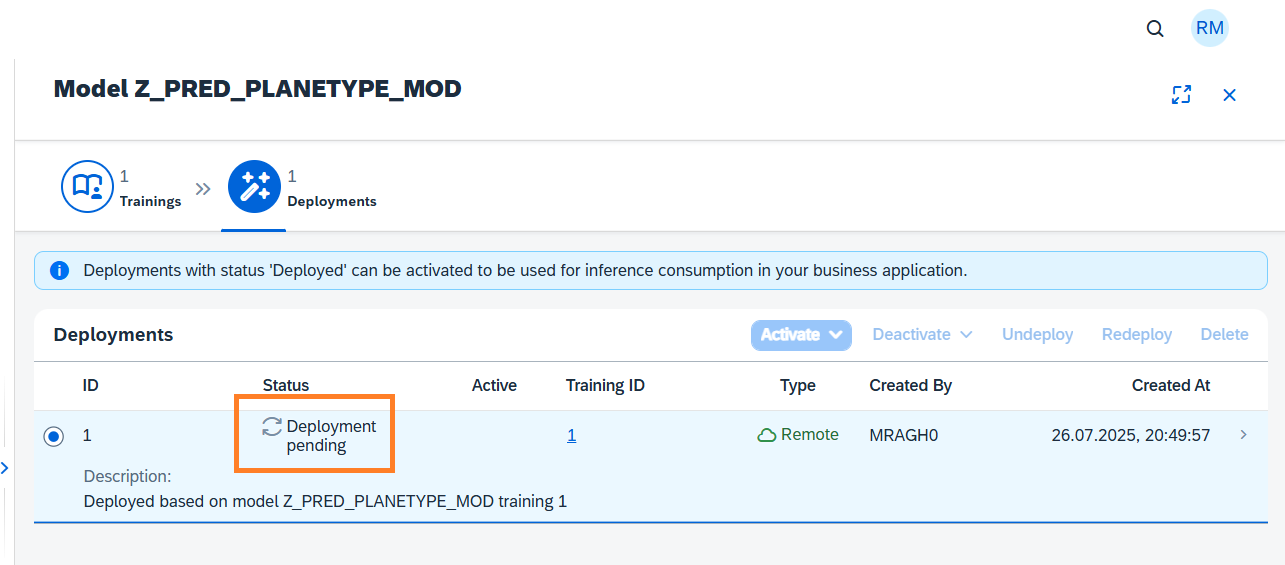Expand the collapsed left side panel

click(4, 468)
